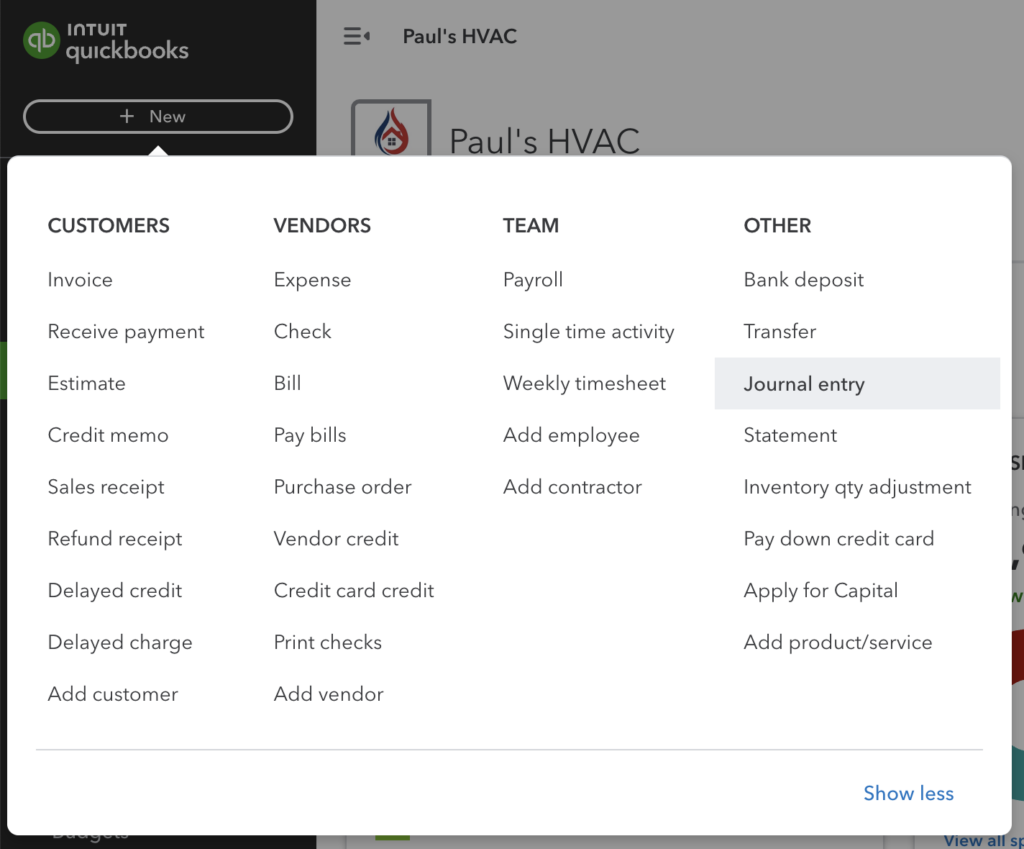This screenshot has width=1024, height=849.
Task: Open Receive payment
Action: [x=126, y=331]
